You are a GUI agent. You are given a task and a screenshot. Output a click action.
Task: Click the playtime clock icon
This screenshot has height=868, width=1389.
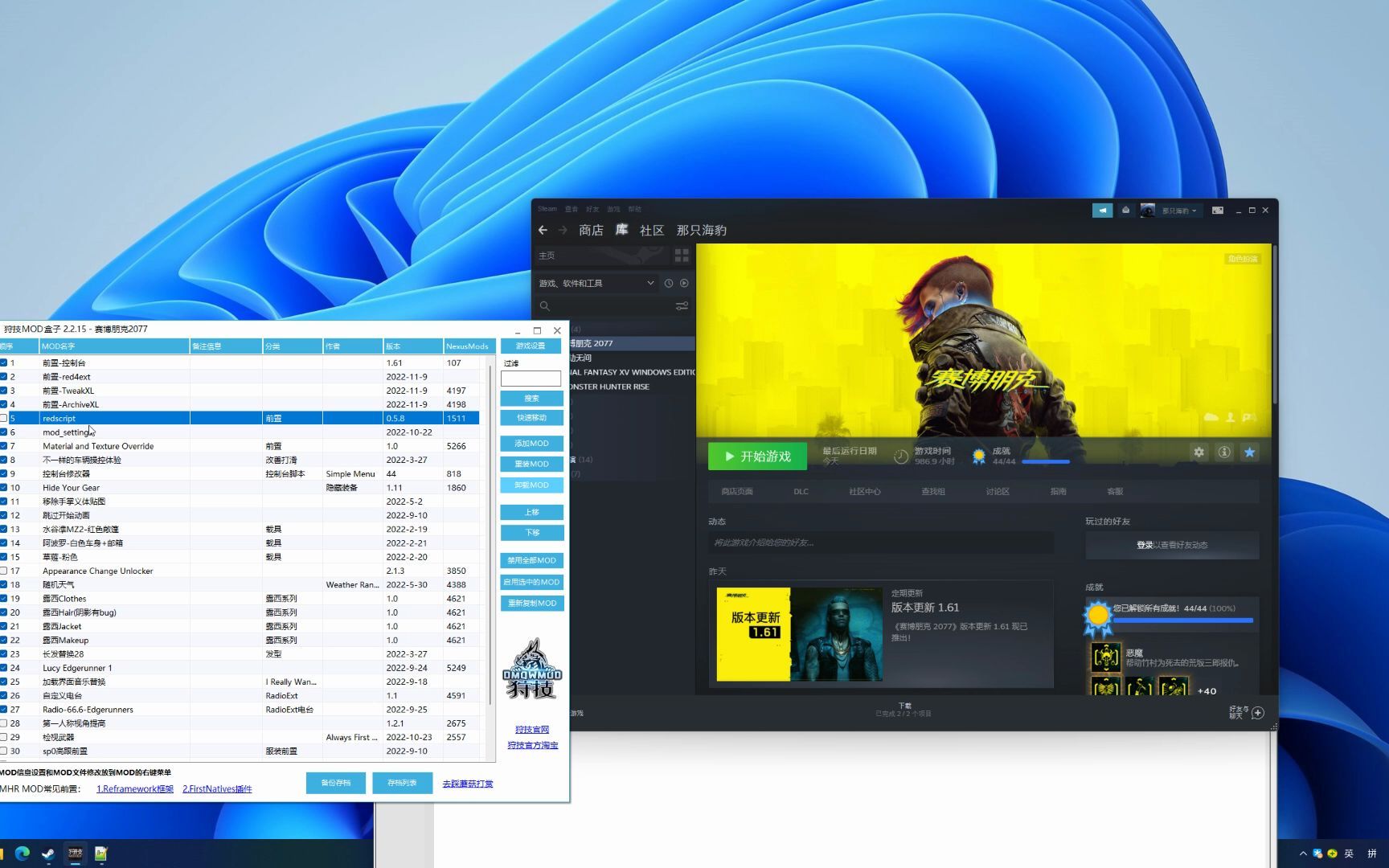901,456
